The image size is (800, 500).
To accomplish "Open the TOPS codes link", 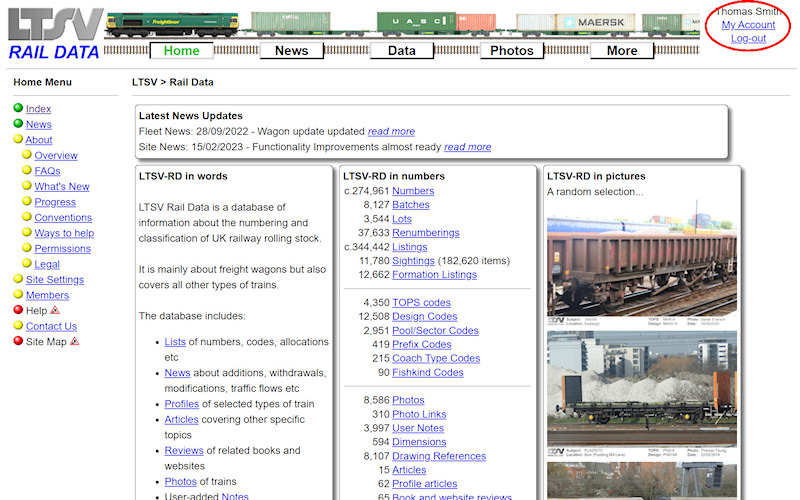I will point(421,303).
